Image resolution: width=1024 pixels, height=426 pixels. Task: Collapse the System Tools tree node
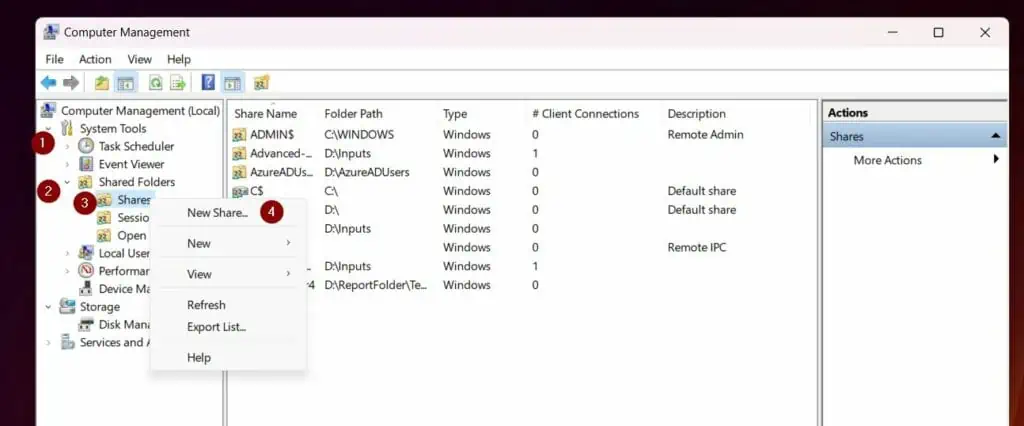point(48,129)
